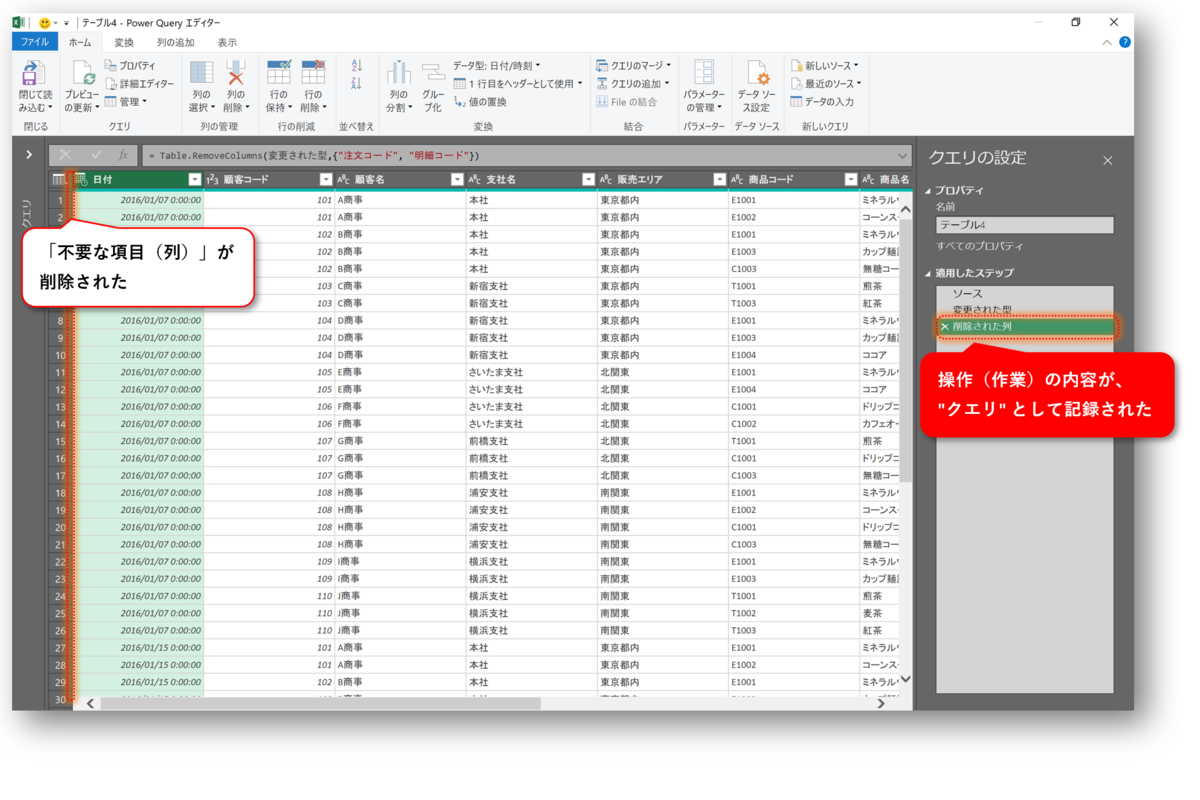Switch to the 変換 tab
The height and width of the screenshot is (800, 1200).
(x=124, y=43)
